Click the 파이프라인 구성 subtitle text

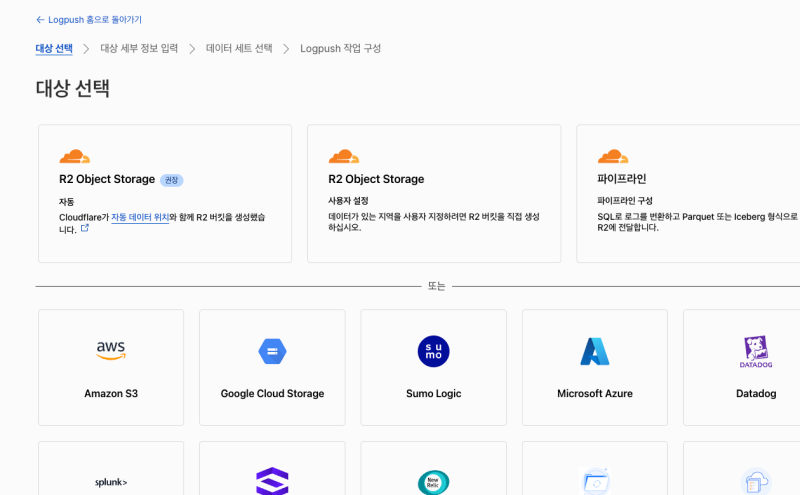[x=625, y=201]
